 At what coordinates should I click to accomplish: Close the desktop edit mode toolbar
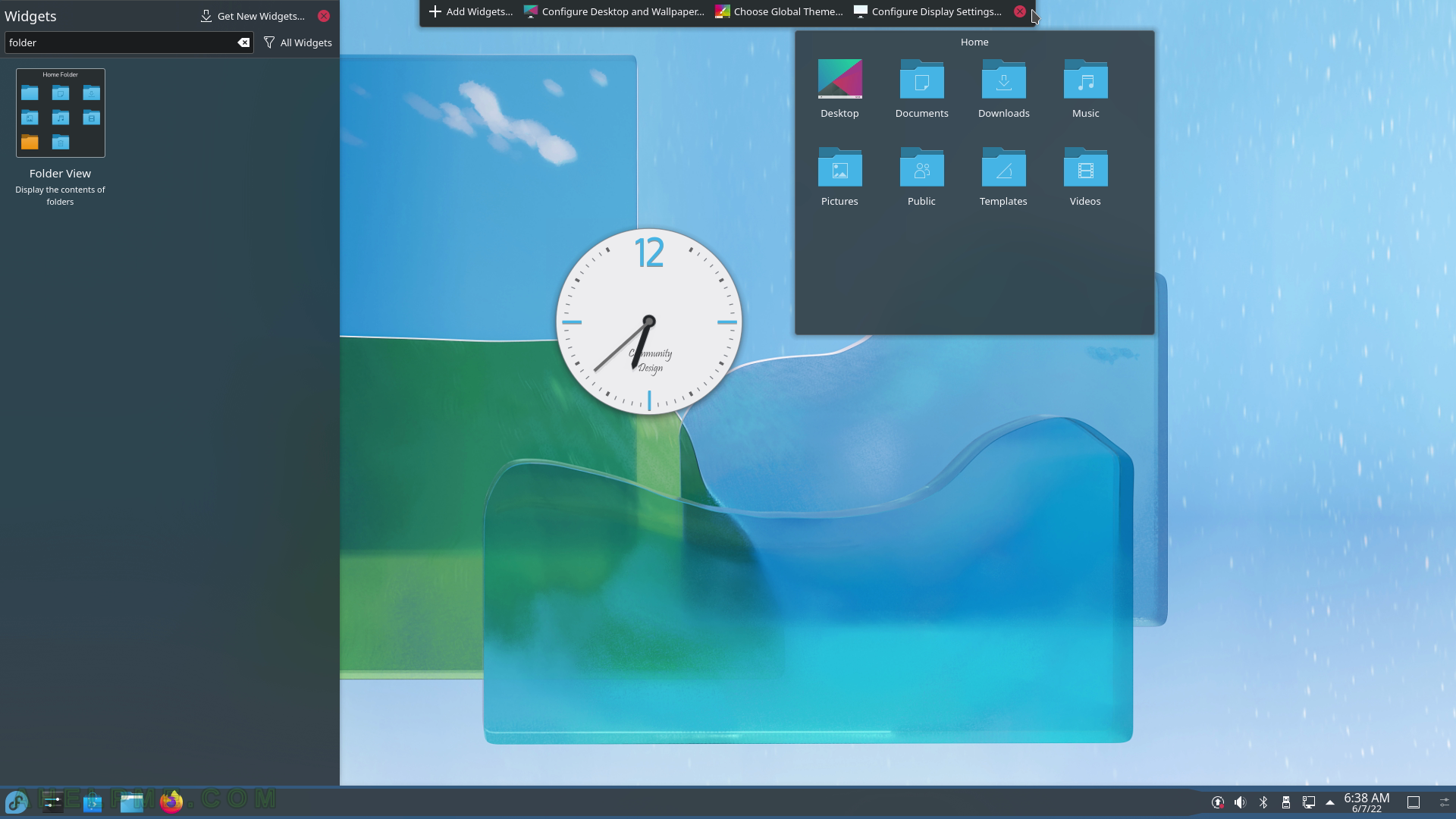pyautogui.click(x=1020, y=11)
